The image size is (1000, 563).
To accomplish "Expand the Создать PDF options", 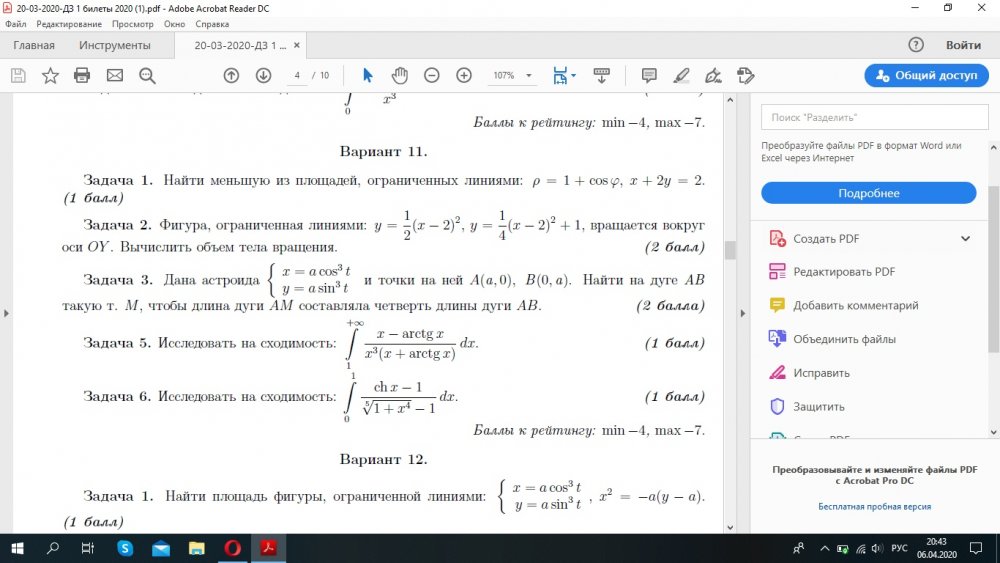I will pos(965,239).
